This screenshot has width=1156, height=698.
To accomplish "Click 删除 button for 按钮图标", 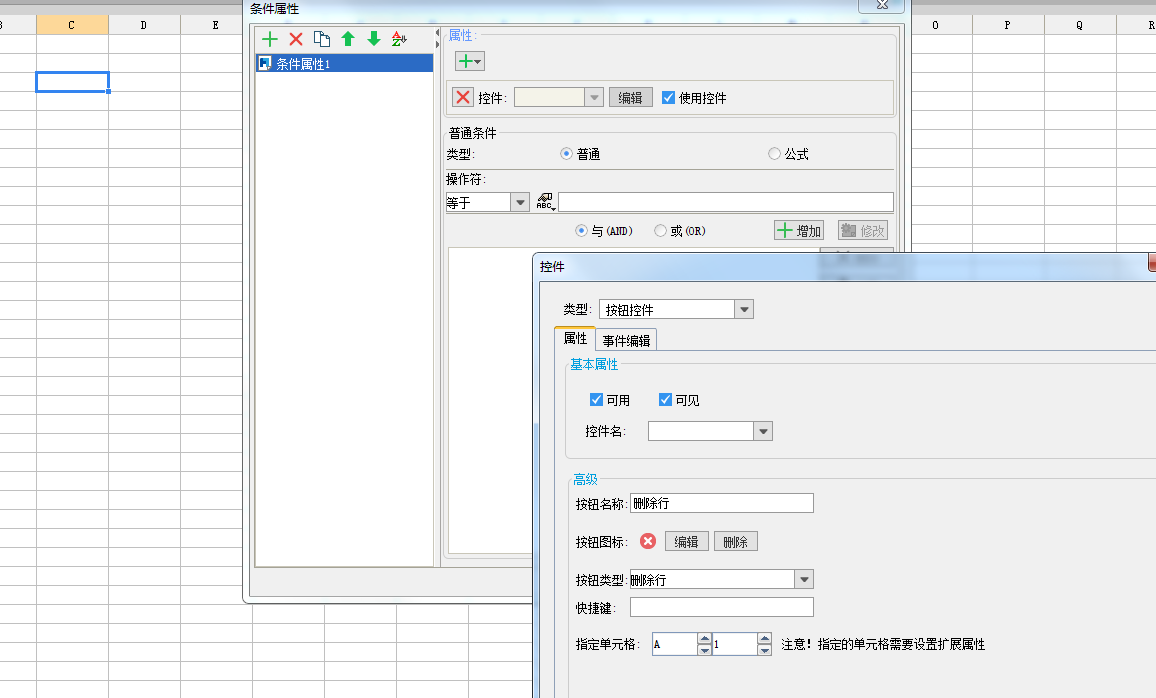I will (x=735, y=542).
